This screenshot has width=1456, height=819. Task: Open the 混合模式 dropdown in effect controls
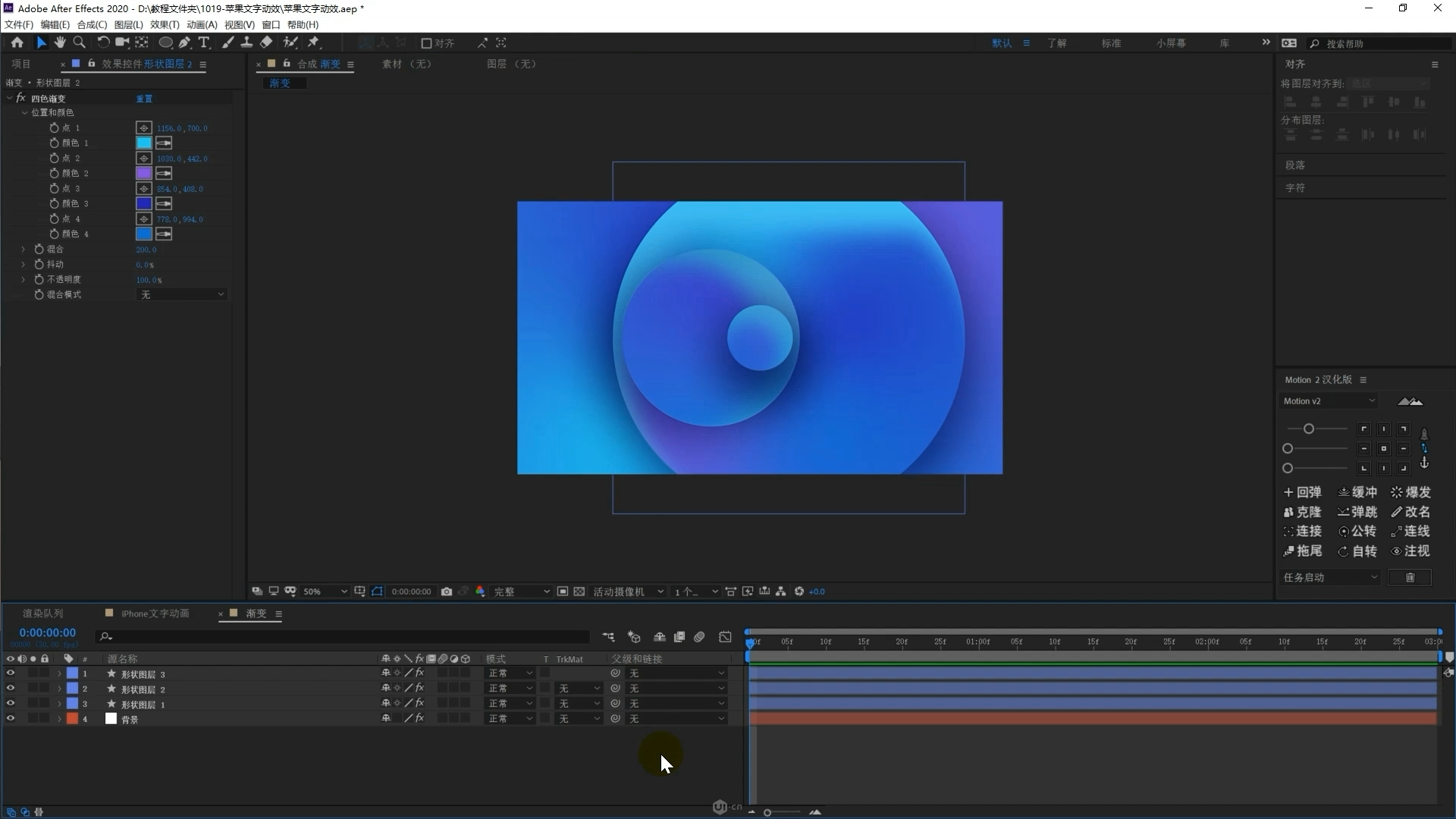(182, 294)
